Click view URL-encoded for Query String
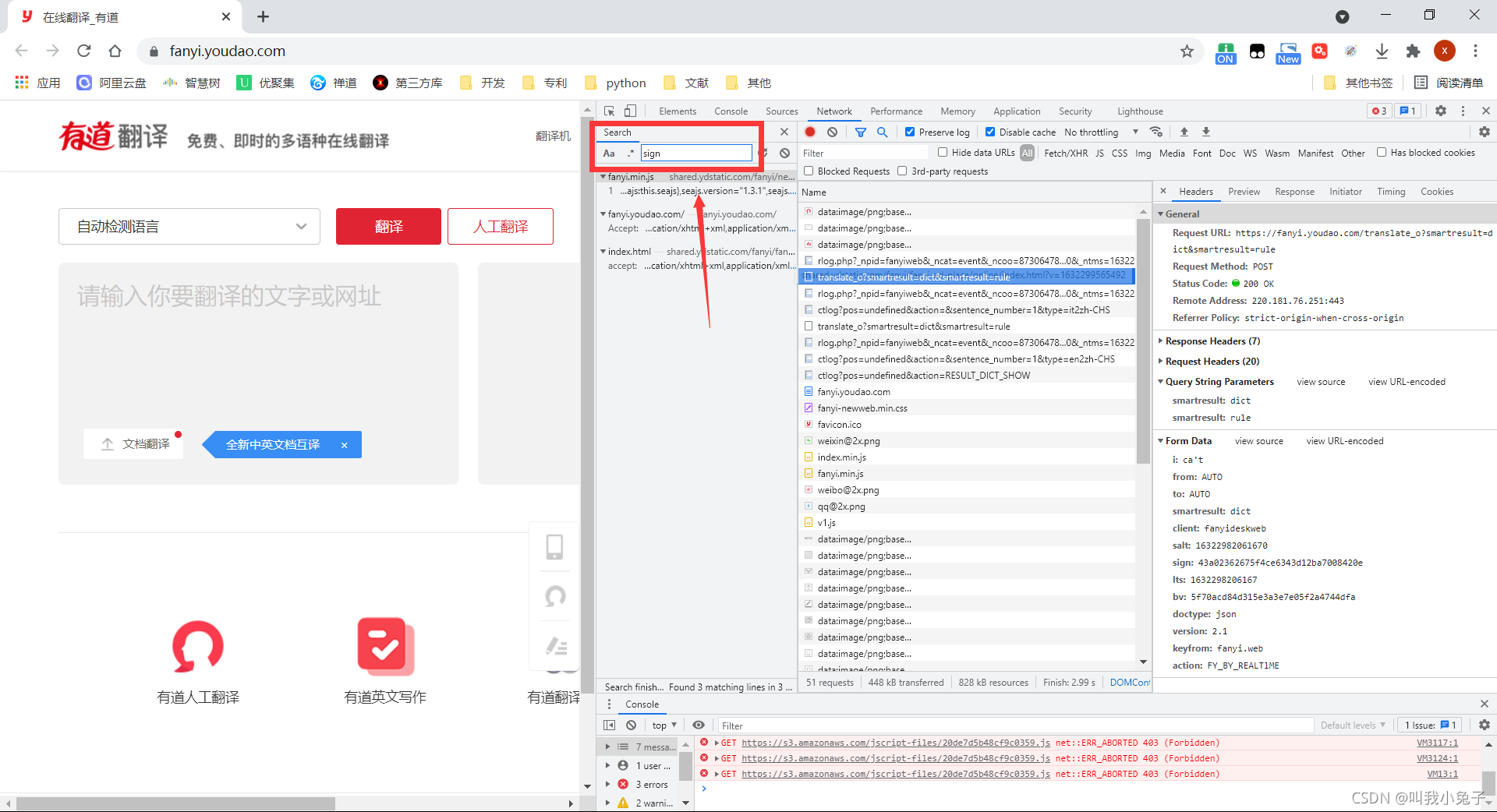 (x=1407, y=382)
